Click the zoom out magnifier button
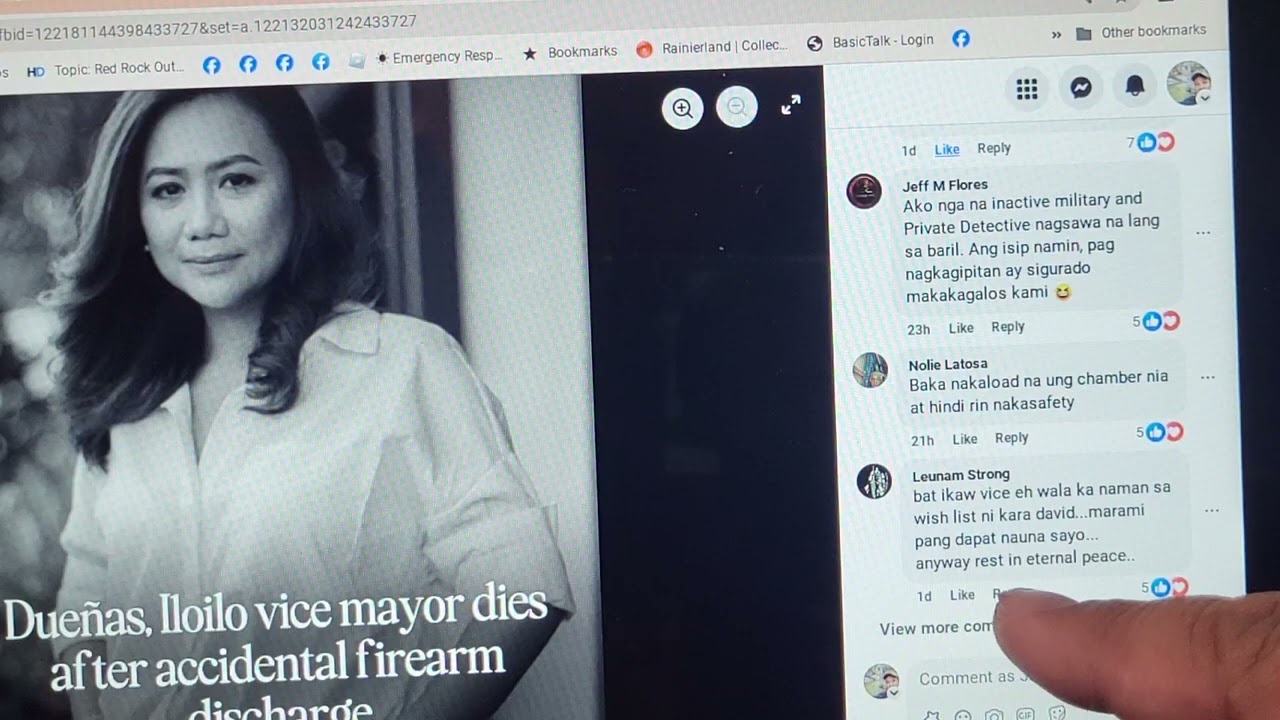Screen dimensions: 1280x720 (x=737, y=107)
